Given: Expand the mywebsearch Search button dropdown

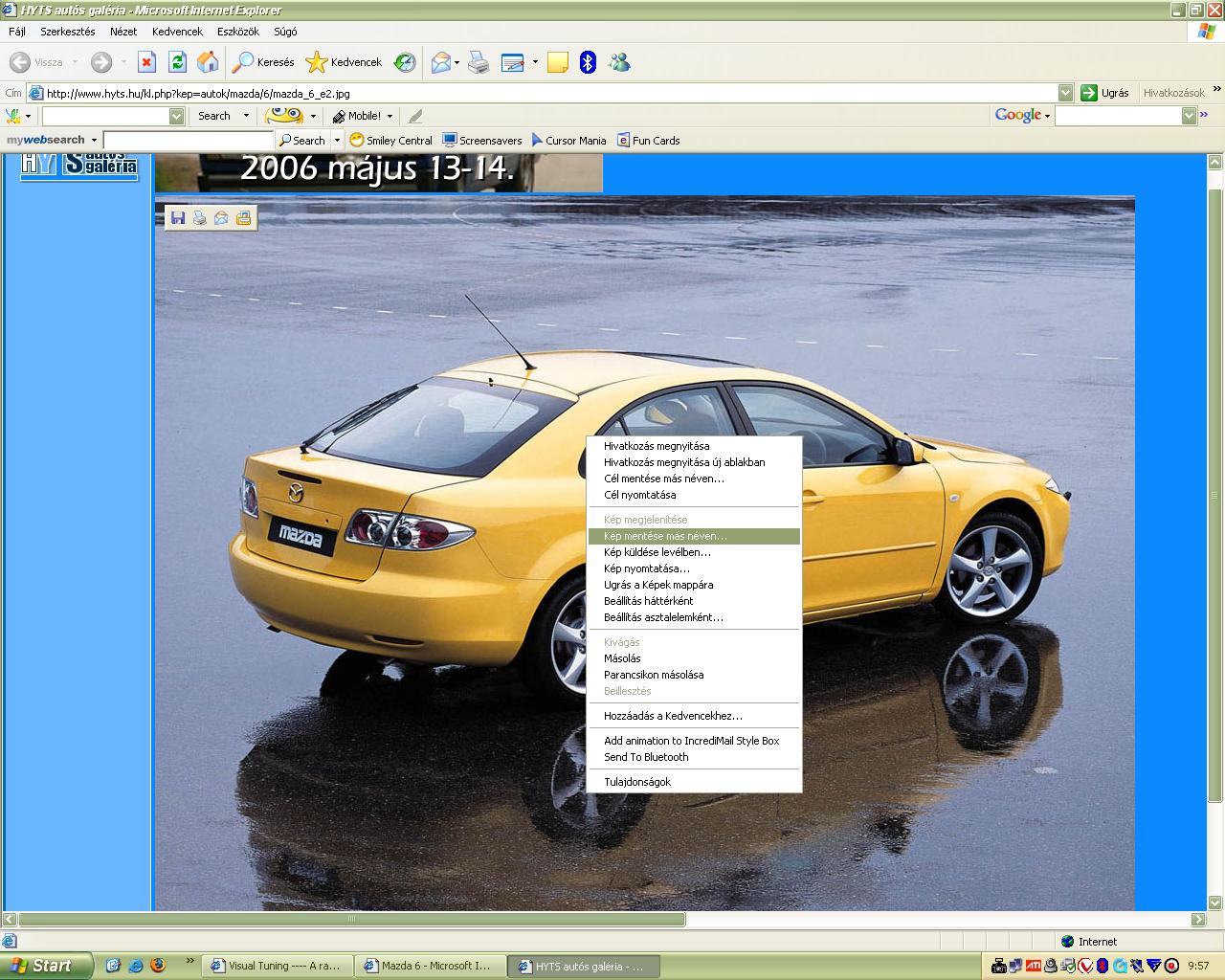Looking at the screenshot, I should pyautogui.click(x=337, y=140).
